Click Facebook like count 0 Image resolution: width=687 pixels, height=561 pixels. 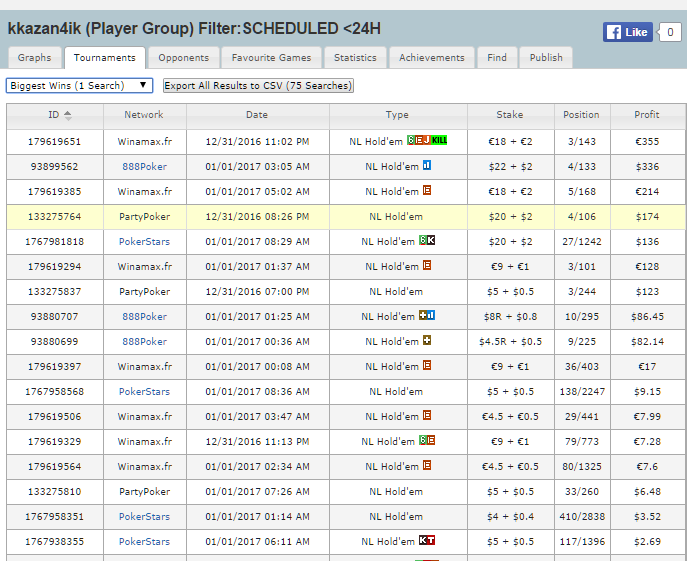pos(670,32)
